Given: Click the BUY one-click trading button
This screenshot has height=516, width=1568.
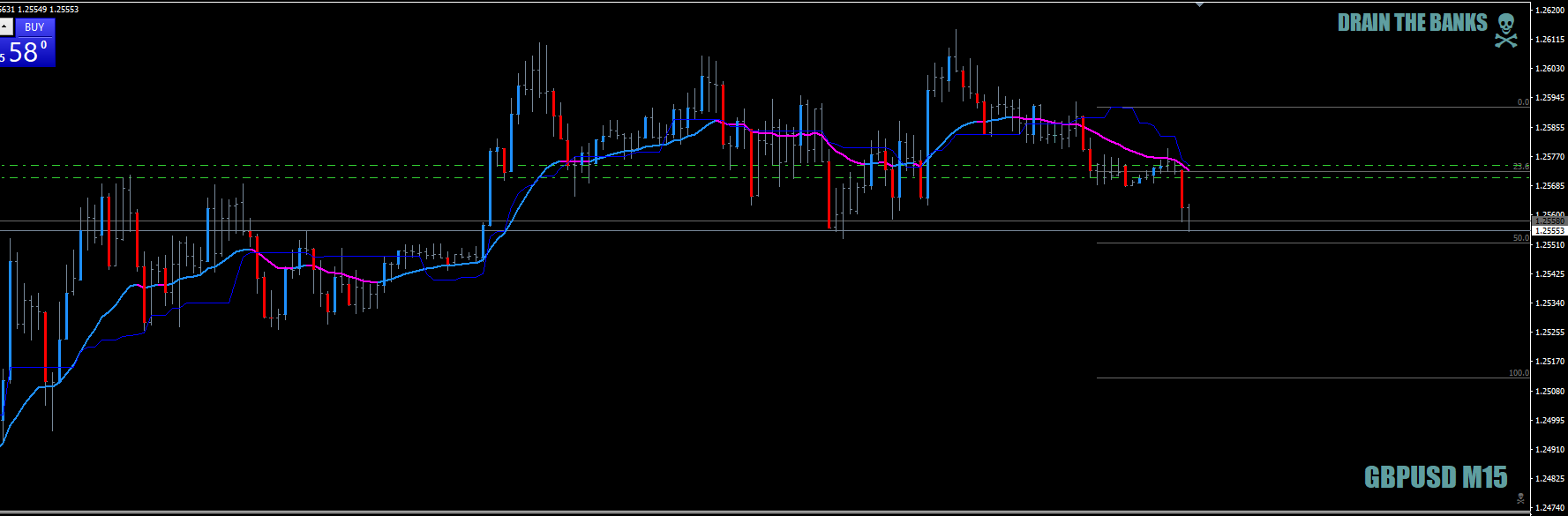Looking at the screenshot, I should (34, 27).
